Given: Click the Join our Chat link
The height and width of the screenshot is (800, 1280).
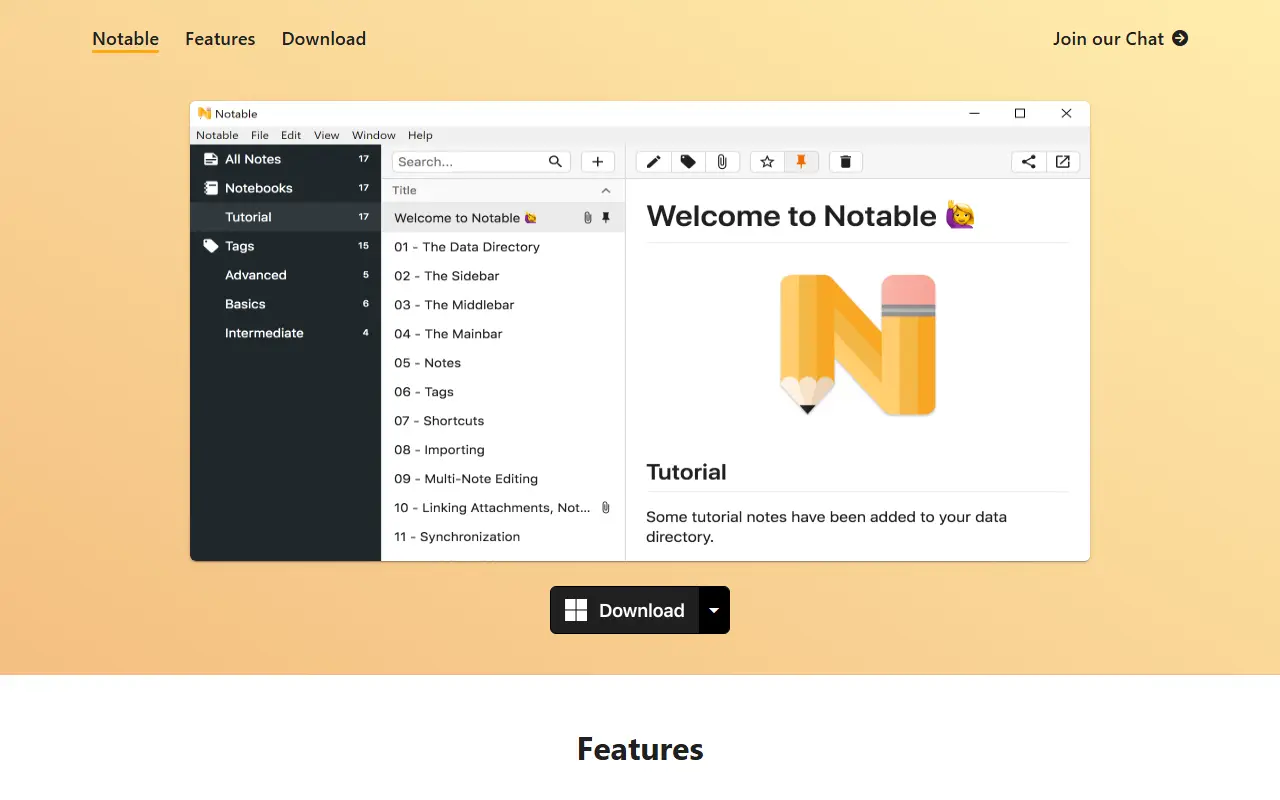Looking at the screenshot, I should [x=1121, y=39].
